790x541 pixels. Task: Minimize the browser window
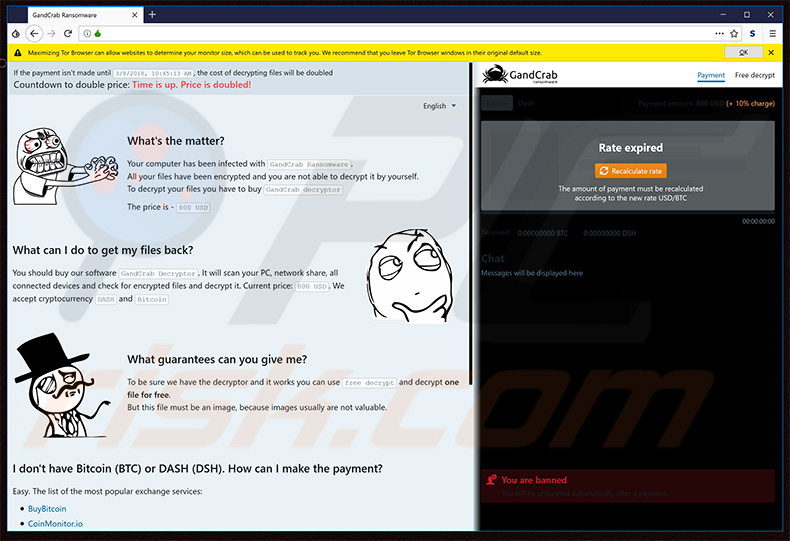pos(723,15)
